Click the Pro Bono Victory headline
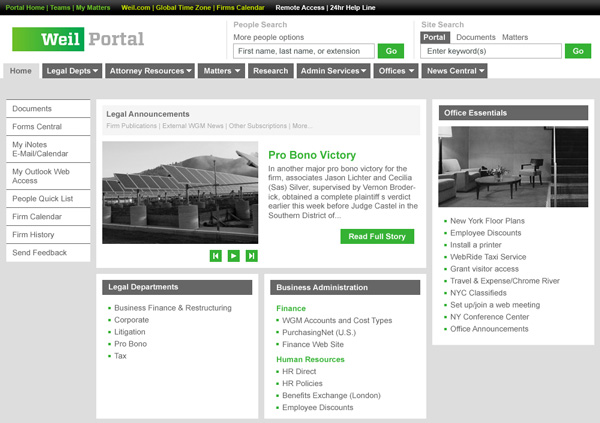This screenshot has height=423, width=600. click(x=312, y=155)
